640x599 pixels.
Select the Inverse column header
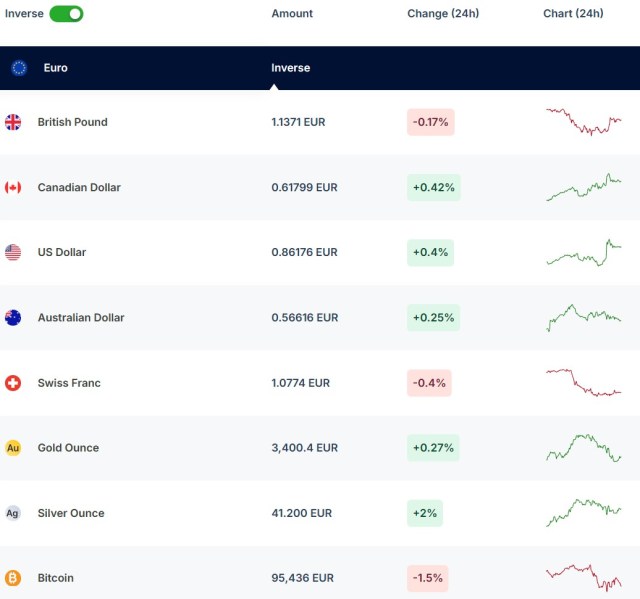[x=290, y=68]
